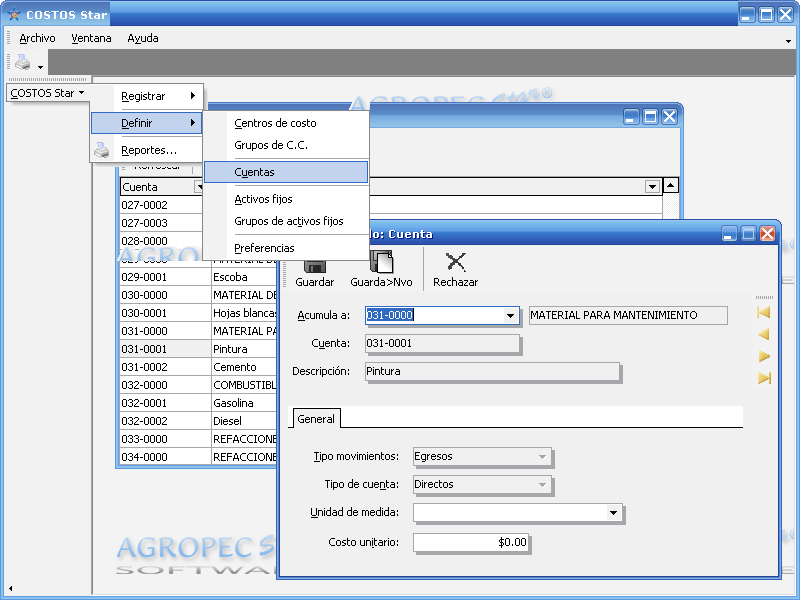Click the Descripción field containing Pintura
The height and width of the screenshot is (600, 800).
492,371
